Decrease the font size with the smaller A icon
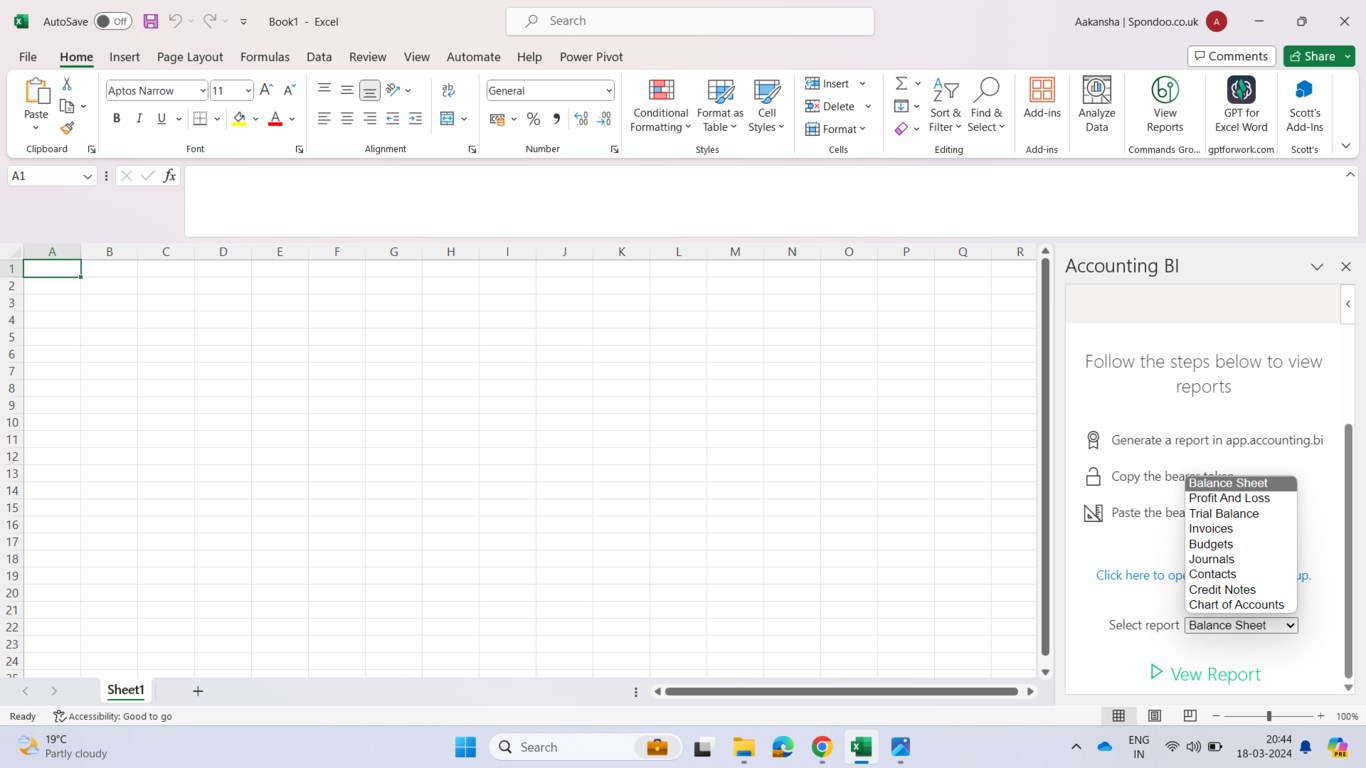Screen dimensions: 1366x768 click(289, 90)
